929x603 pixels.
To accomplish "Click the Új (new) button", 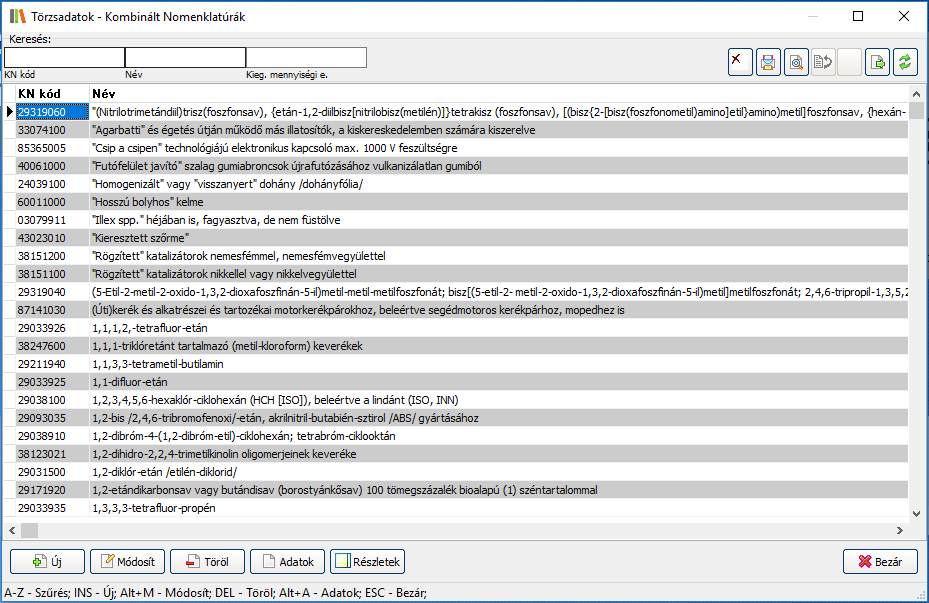I will pos(47,562).
